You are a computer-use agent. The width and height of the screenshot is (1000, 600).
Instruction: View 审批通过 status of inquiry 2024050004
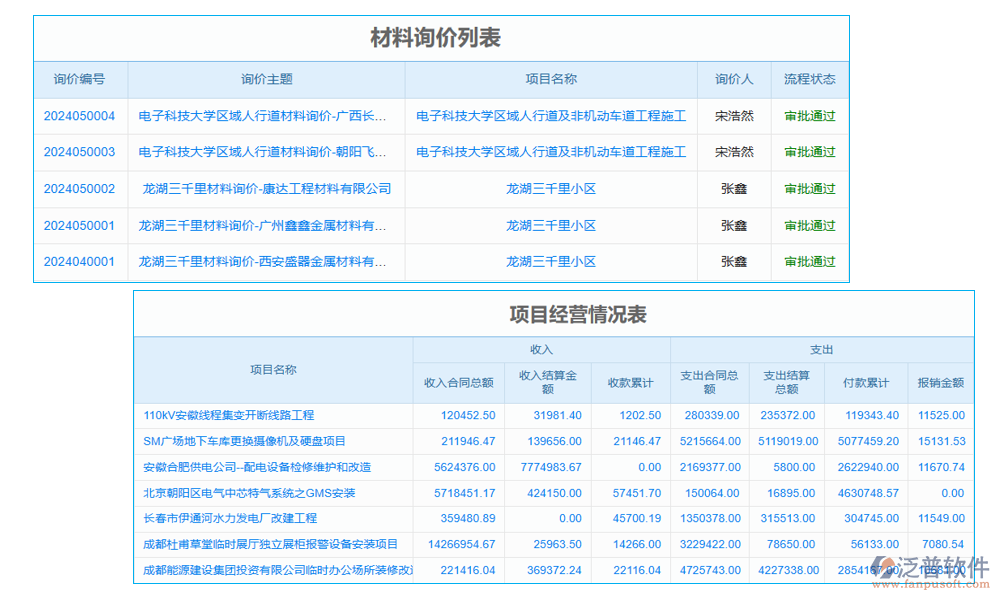[810, 115]
